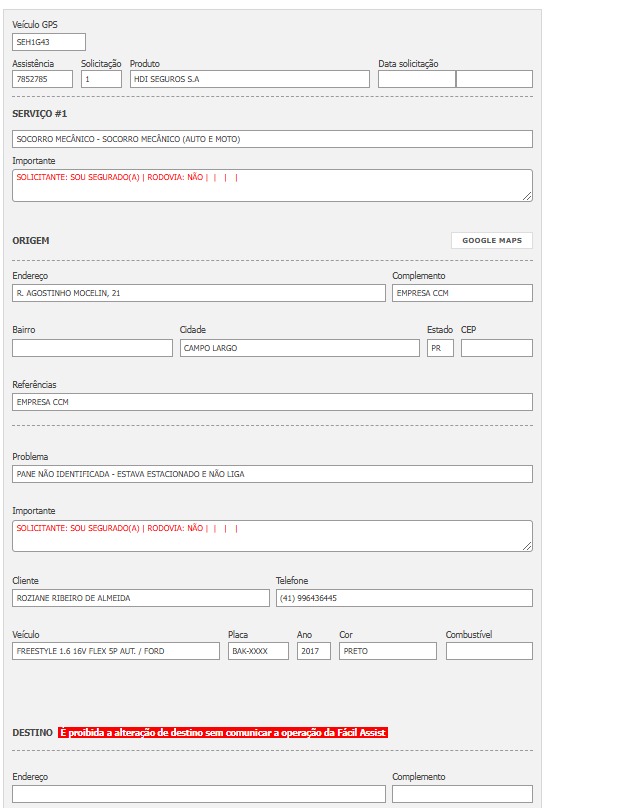This screenshot has height=808, width=630.
Task: Select the Assistência number field
Action: point(43,79)
